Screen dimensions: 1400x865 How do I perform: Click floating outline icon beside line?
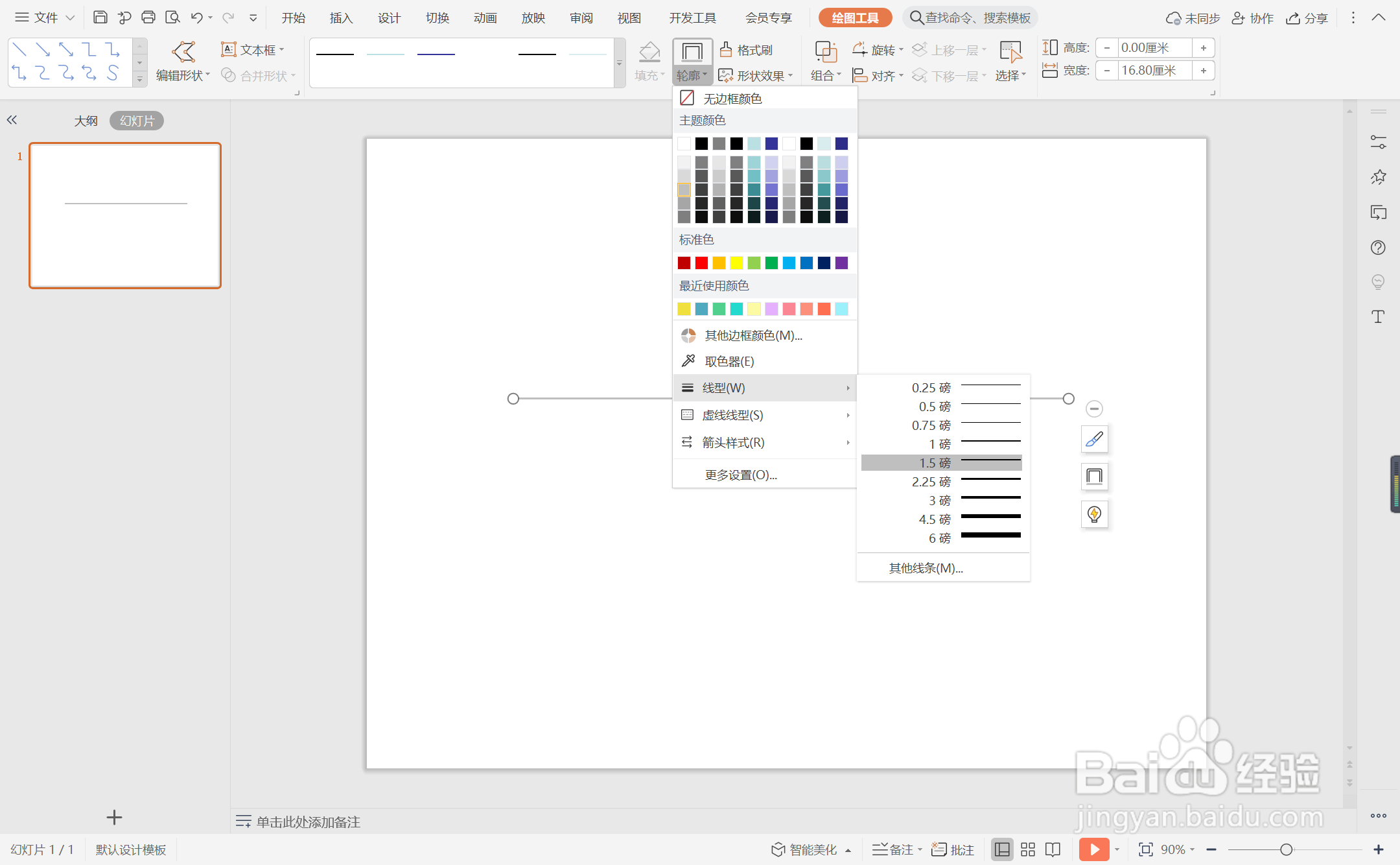pyautogui.click(x=1094, y=477)
